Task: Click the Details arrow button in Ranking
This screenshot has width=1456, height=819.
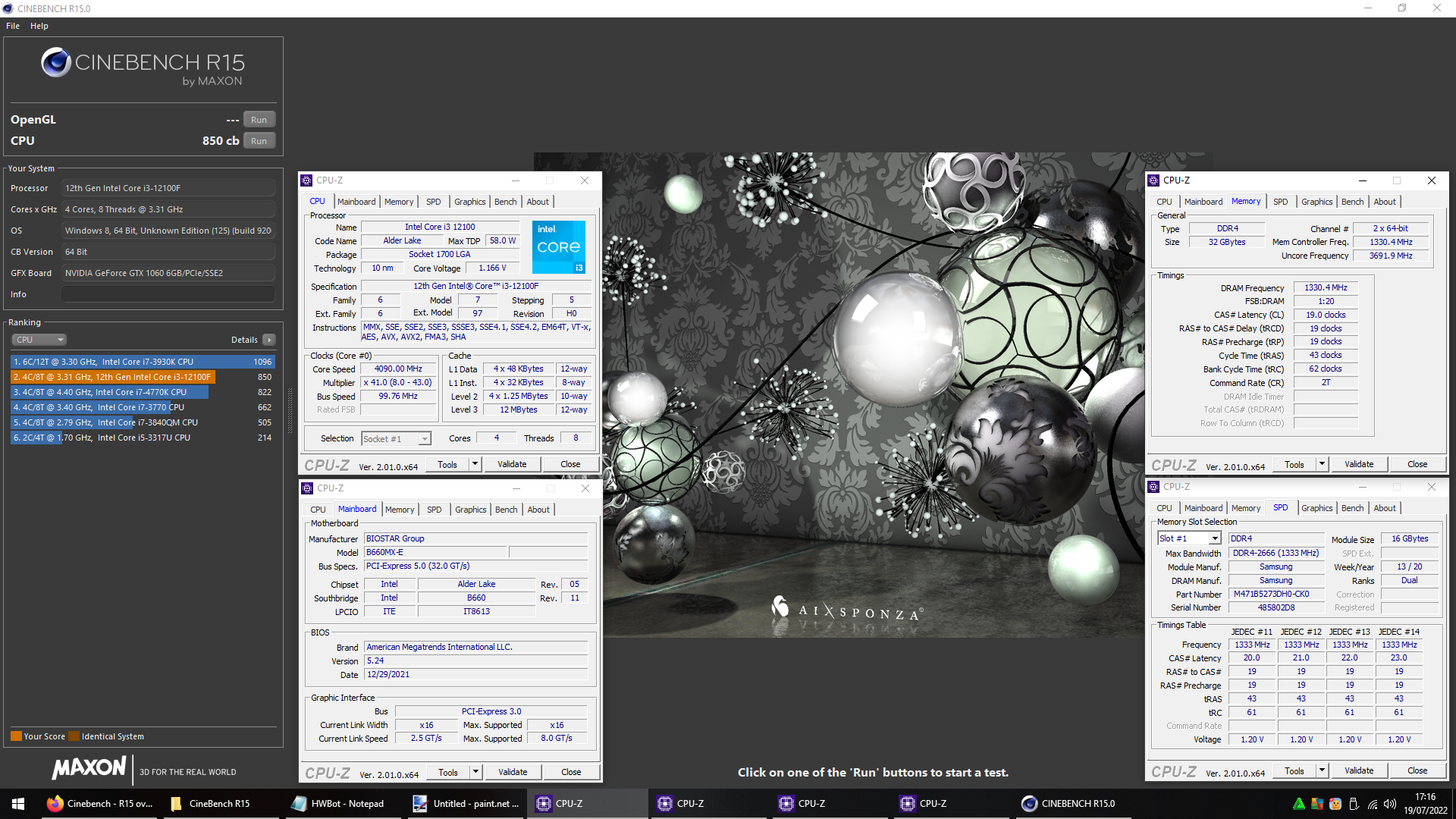Action: (x=269, y=340)
